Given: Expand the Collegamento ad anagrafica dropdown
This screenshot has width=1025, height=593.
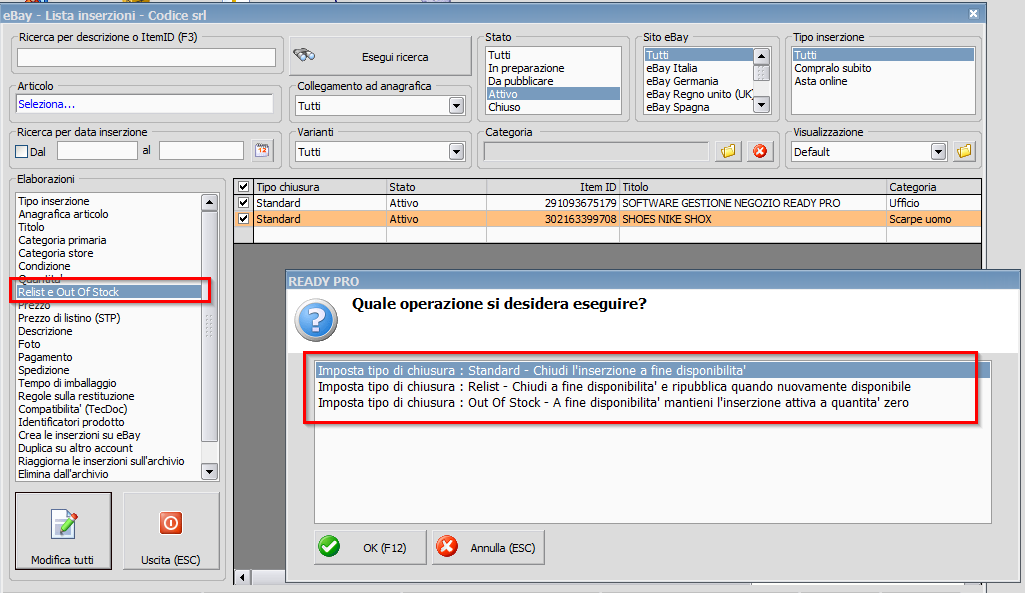Looking at the screenshot, I should [x=456, y=106].
